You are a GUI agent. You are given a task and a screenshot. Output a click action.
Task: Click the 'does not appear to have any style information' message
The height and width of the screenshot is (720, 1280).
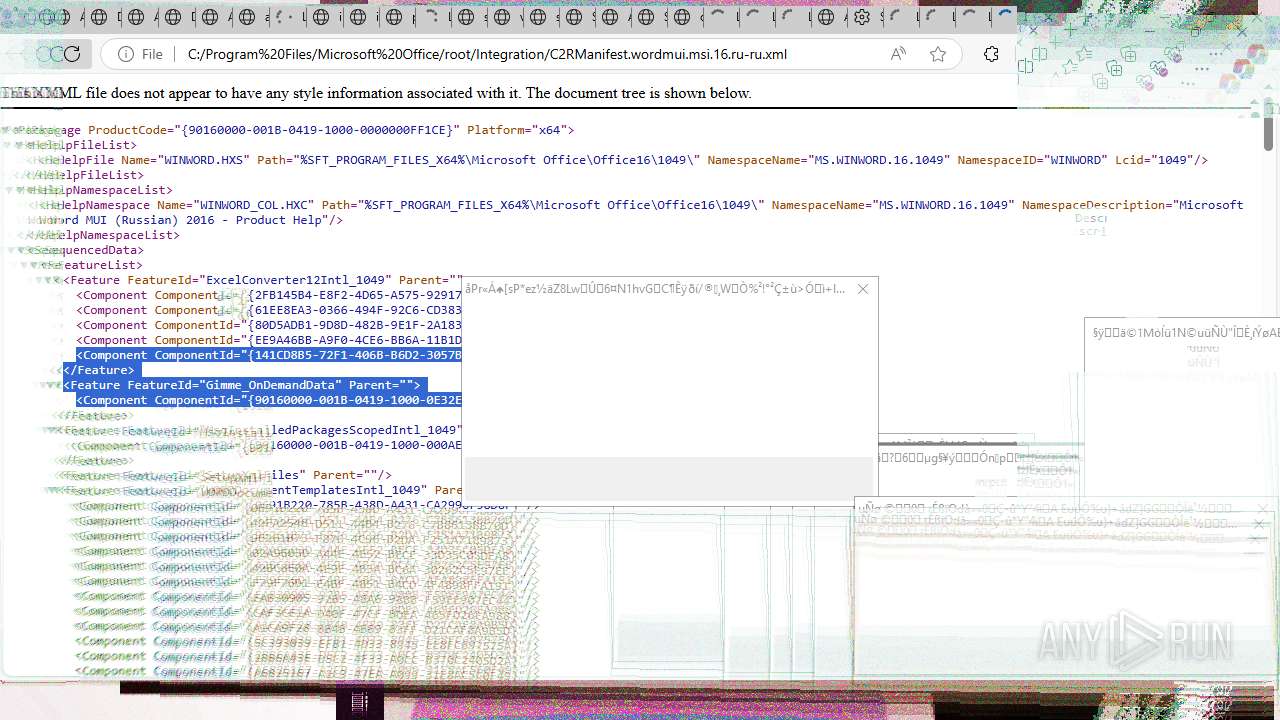click(x=377, y=93)
